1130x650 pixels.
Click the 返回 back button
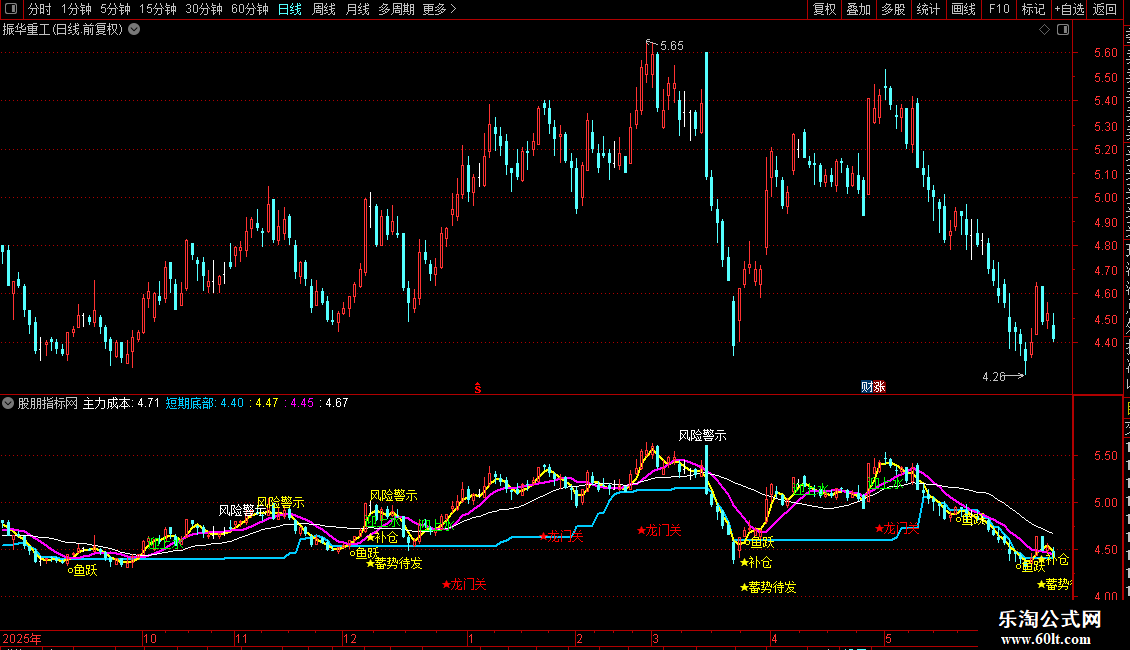point(1104,9)
